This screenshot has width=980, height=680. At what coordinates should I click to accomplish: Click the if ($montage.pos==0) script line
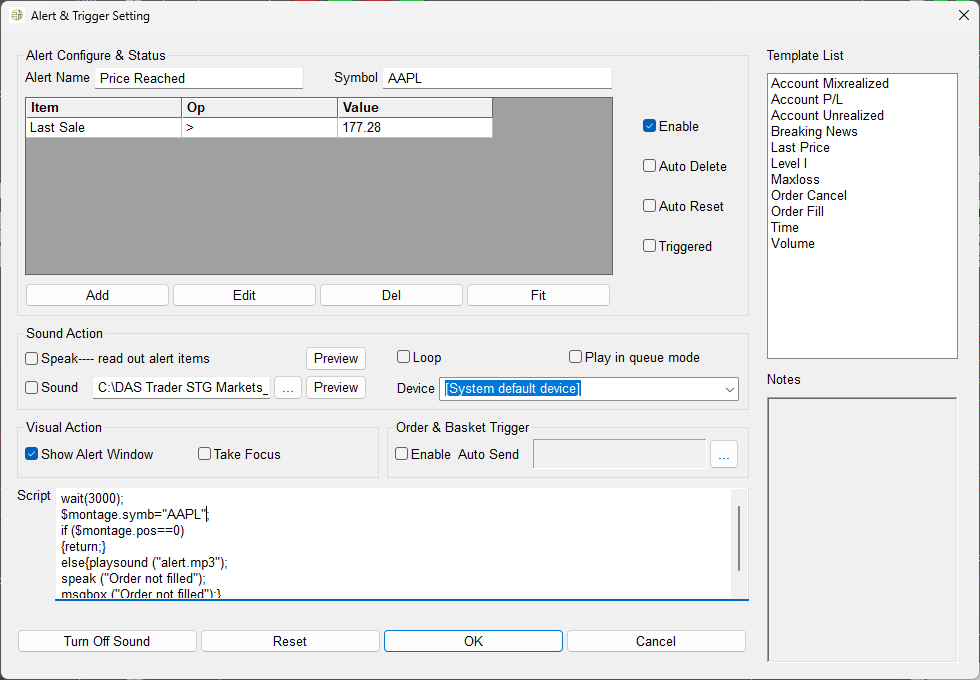pyautogui.click(x=122, y=531)
